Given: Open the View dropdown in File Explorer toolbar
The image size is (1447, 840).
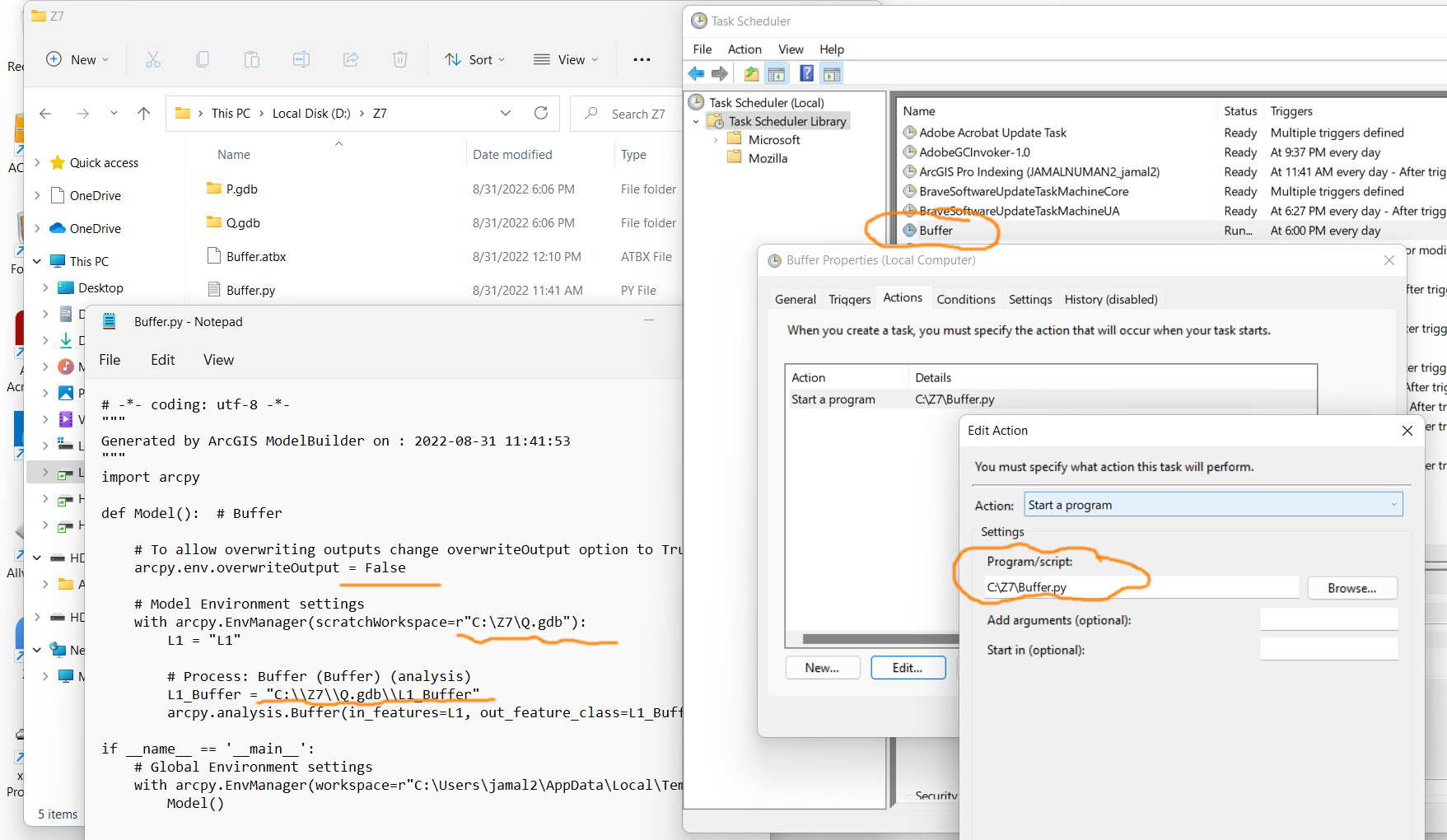Looking at the screenshot, I should coord(566,59).
